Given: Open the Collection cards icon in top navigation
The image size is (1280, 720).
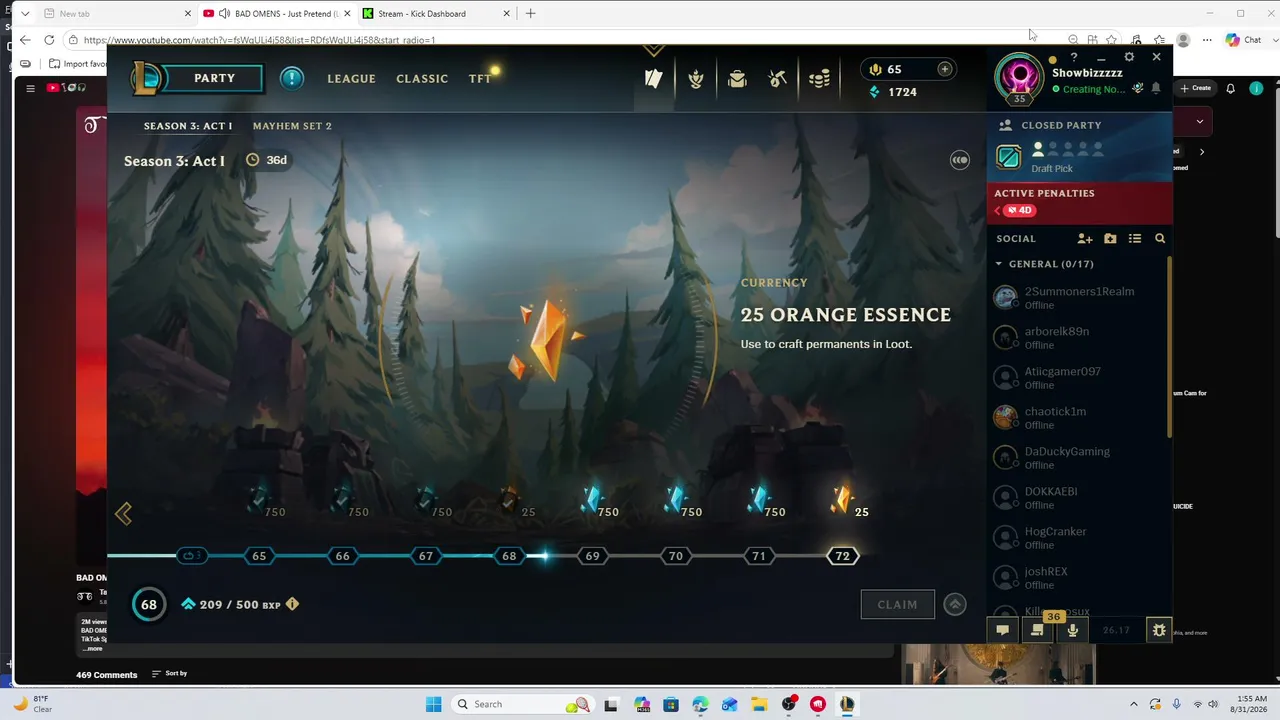Looking at the screenshot, I should [654, 79].
